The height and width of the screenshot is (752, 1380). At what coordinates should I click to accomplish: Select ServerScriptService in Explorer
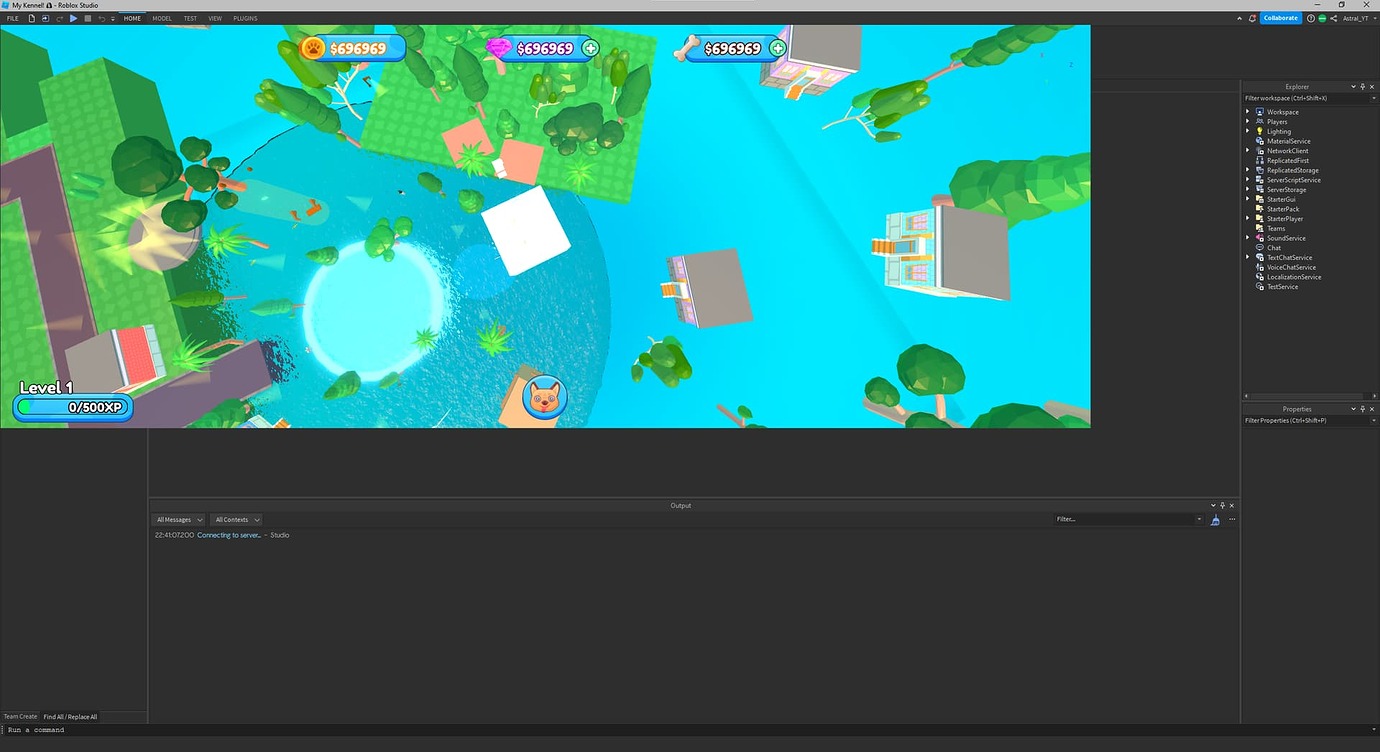[x=1294, y=180]
